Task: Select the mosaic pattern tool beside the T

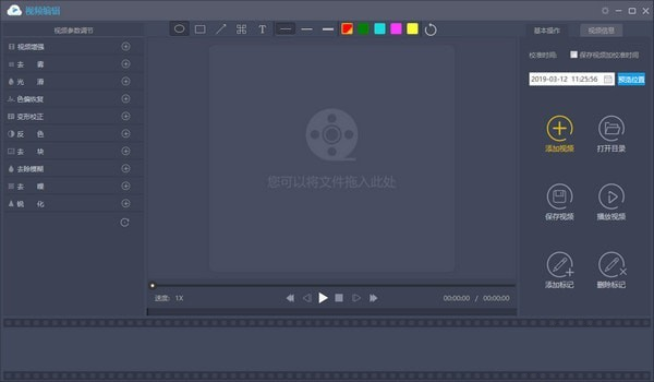Action: click(242, 29)
